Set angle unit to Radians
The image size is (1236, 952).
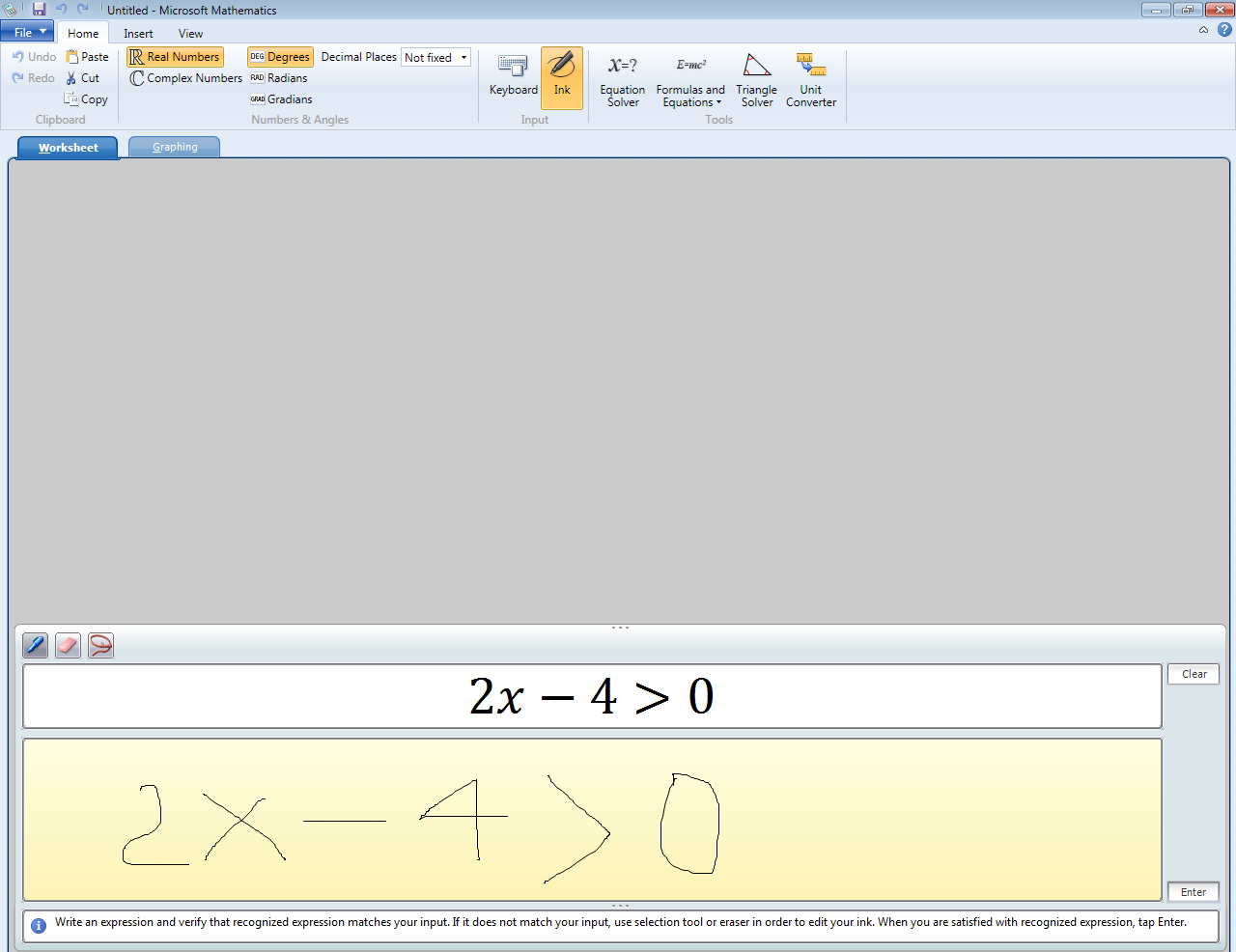tap(279, 78)
